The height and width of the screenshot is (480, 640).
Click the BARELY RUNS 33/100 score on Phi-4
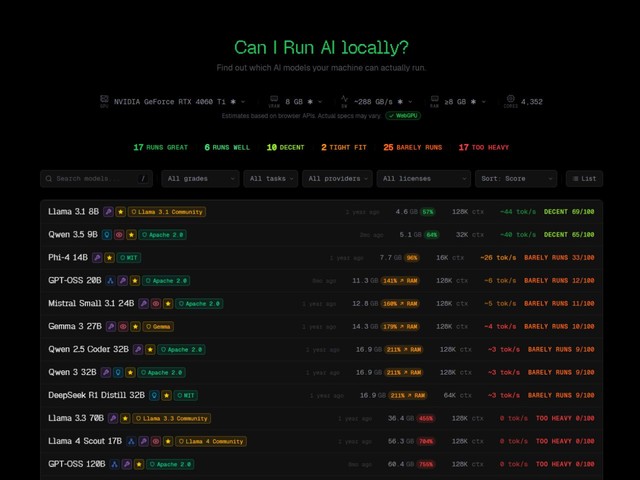coord(559,258)
